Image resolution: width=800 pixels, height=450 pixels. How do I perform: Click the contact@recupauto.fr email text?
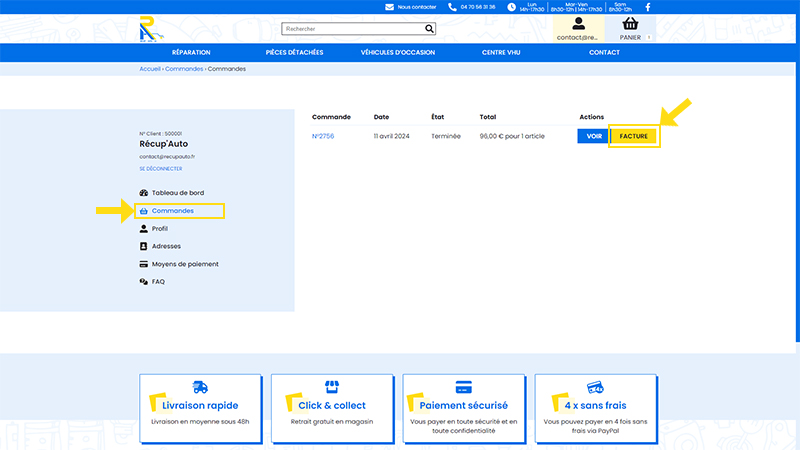coord(167,157)
